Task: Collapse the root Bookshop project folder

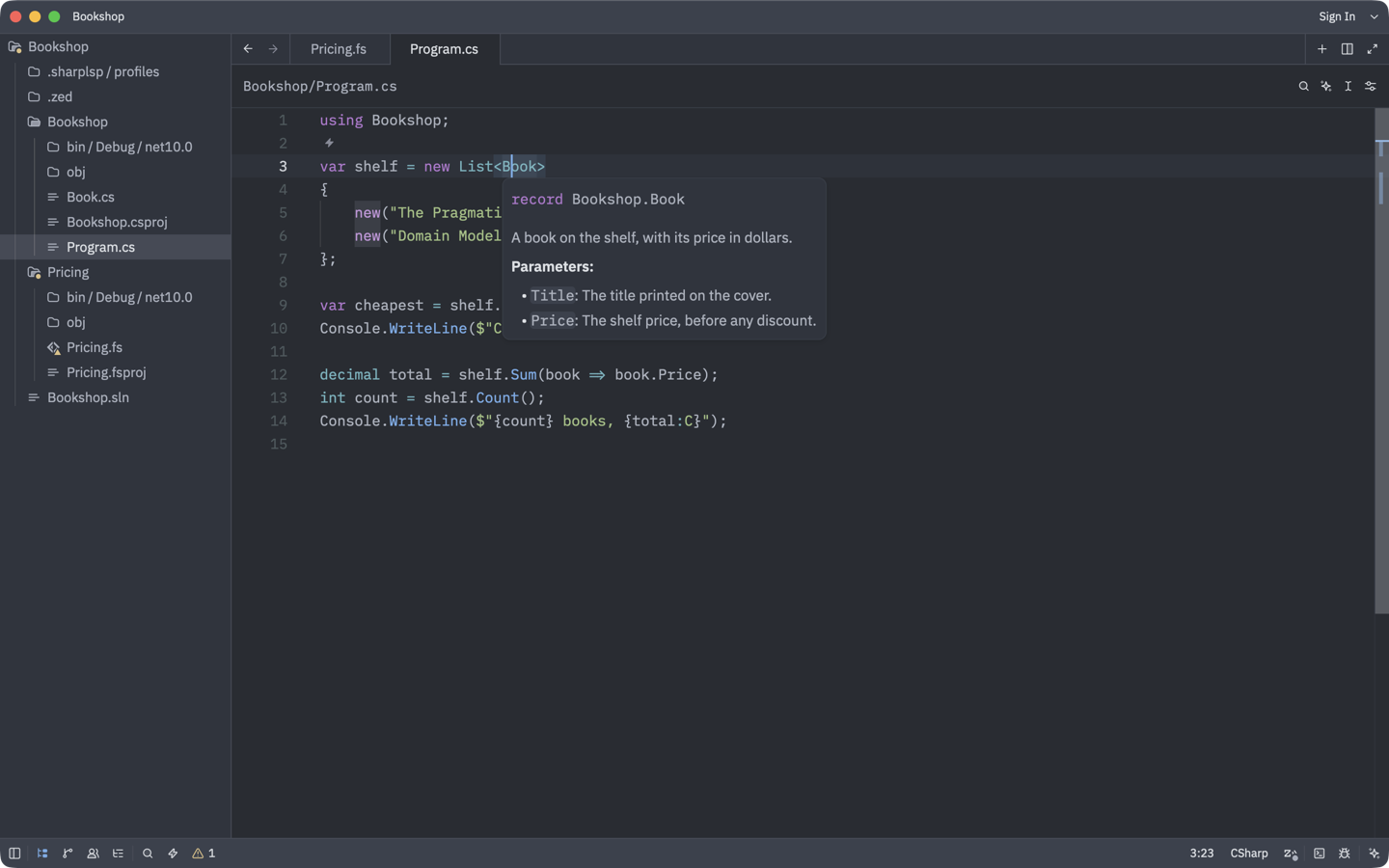Action: coord(116,46)
